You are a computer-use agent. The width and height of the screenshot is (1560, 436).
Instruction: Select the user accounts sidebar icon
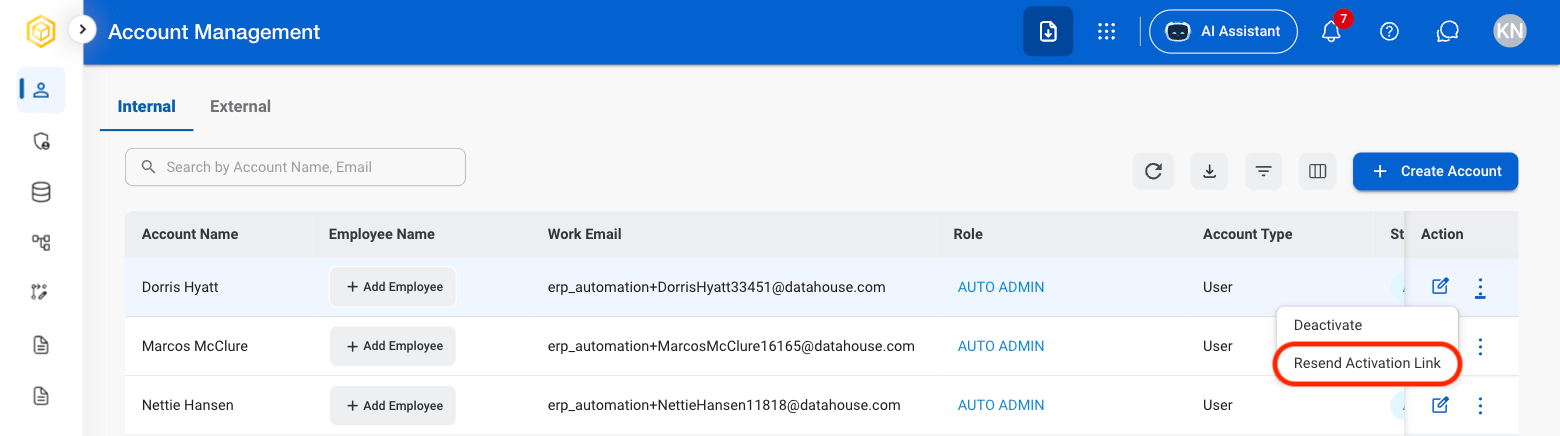tap(41, 90)
